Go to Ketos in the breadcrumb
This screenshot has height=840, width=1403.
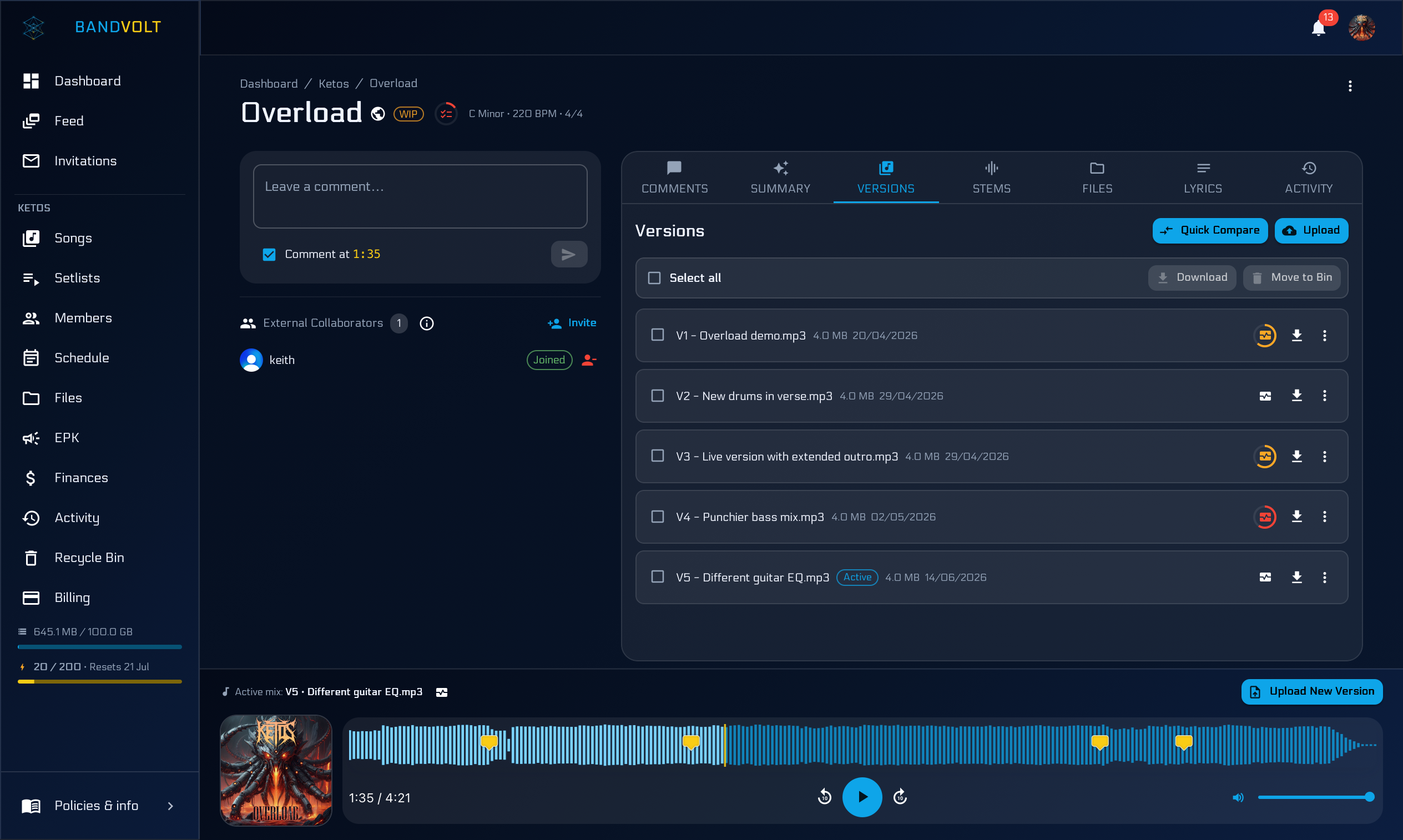point(334,84)
